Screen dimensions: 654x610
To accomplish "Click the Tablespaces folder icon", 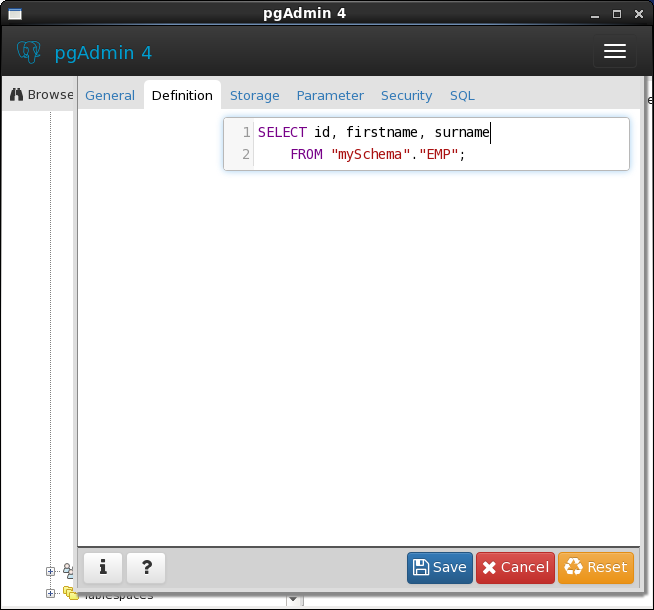I will (71, 592).
